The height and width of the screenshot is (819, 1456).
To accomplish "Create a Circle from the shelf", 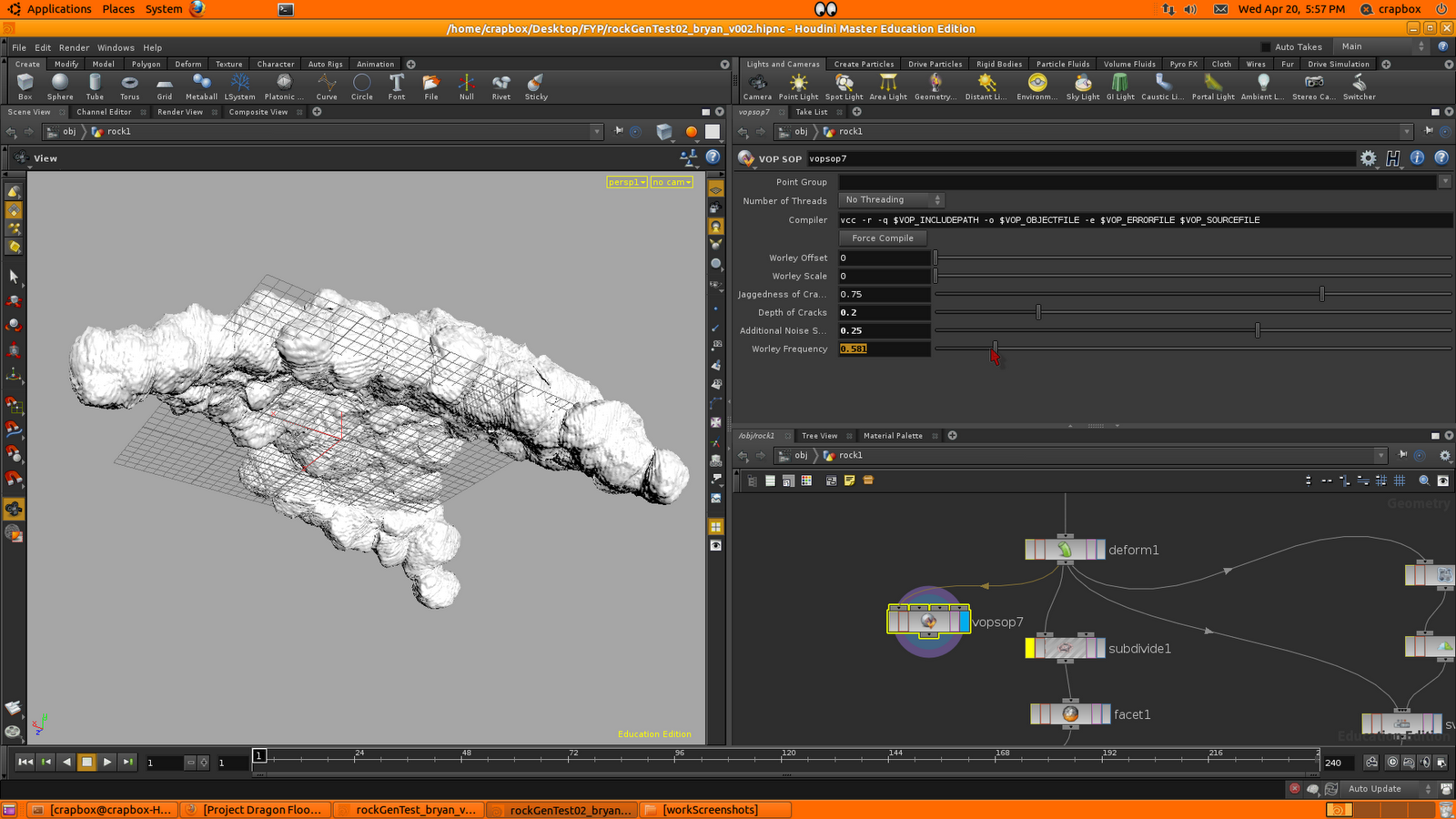I will [x=362, y=86].
